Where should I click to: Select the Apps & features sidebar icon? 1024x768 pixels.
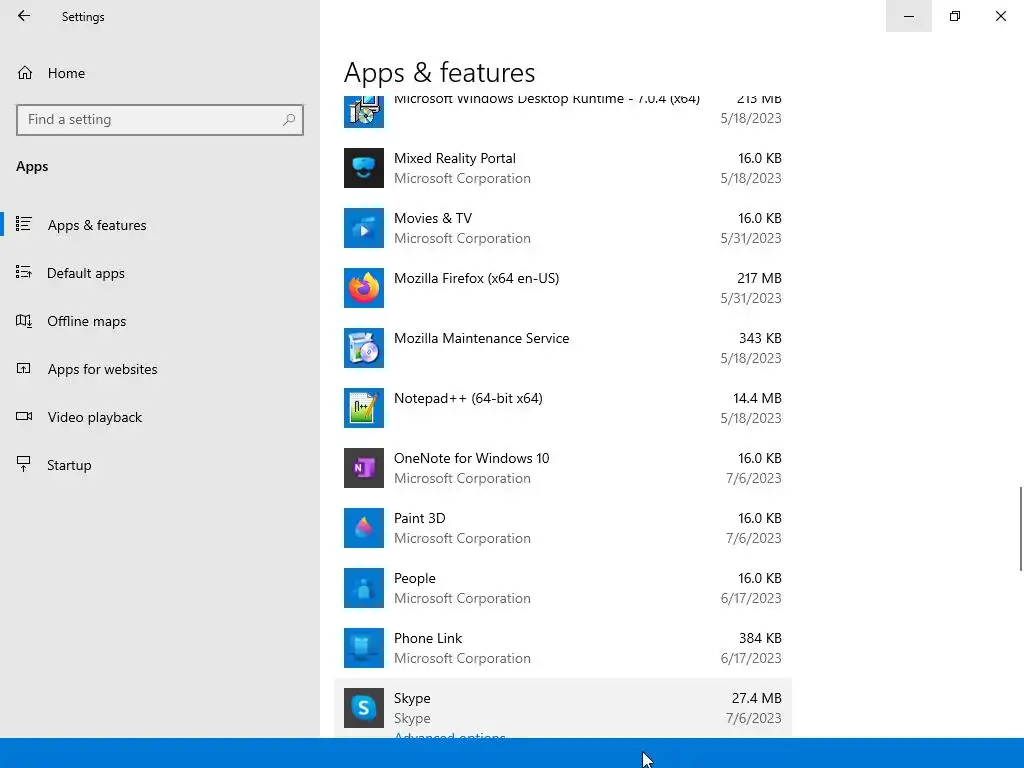coord(24,224)
